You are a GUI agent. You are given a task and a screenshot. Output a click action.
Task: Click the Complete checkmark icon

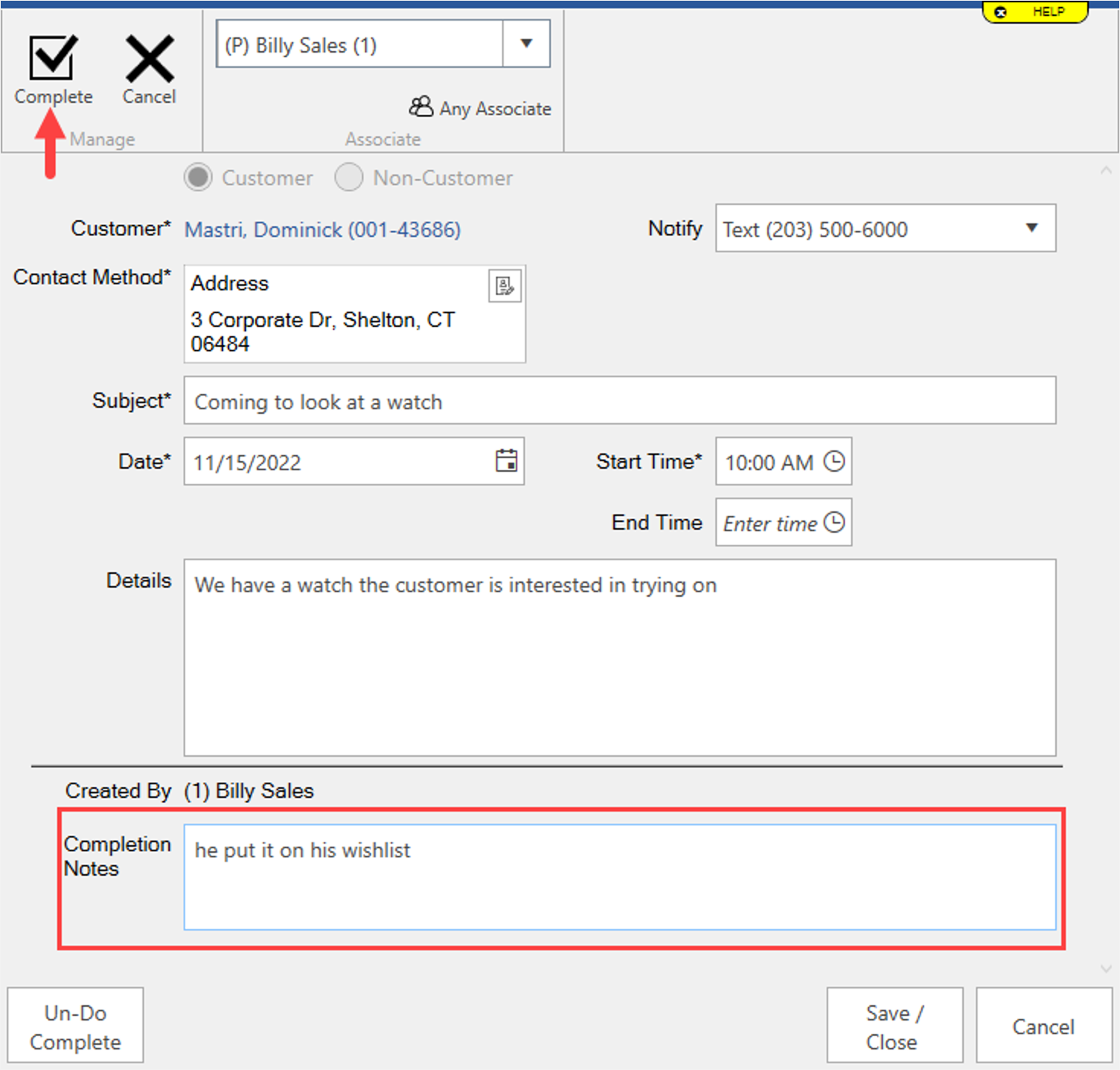(x=53, y=58)
